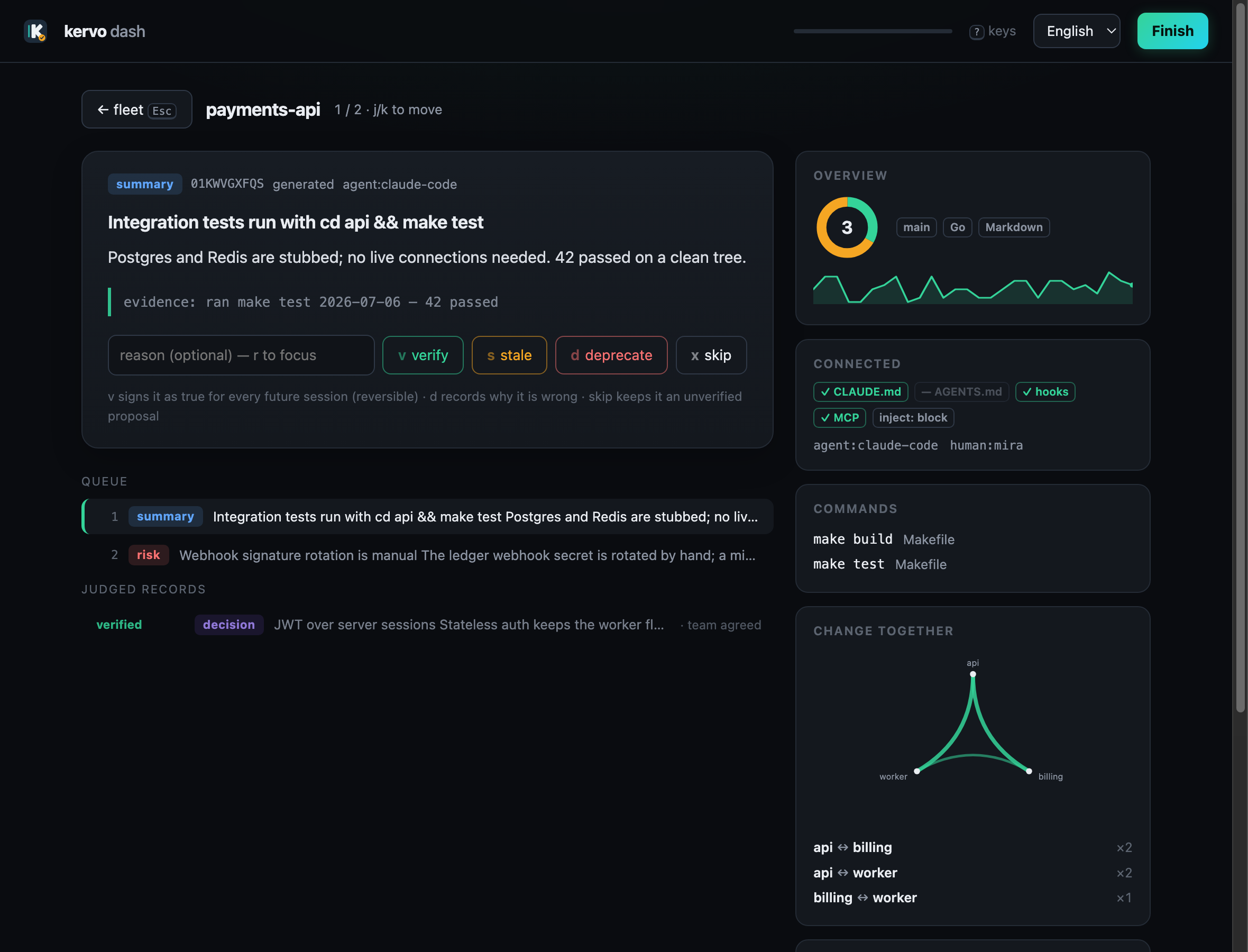Click the payments-api title
Screen dimensions: 1248x952
(x=263, y=109)
